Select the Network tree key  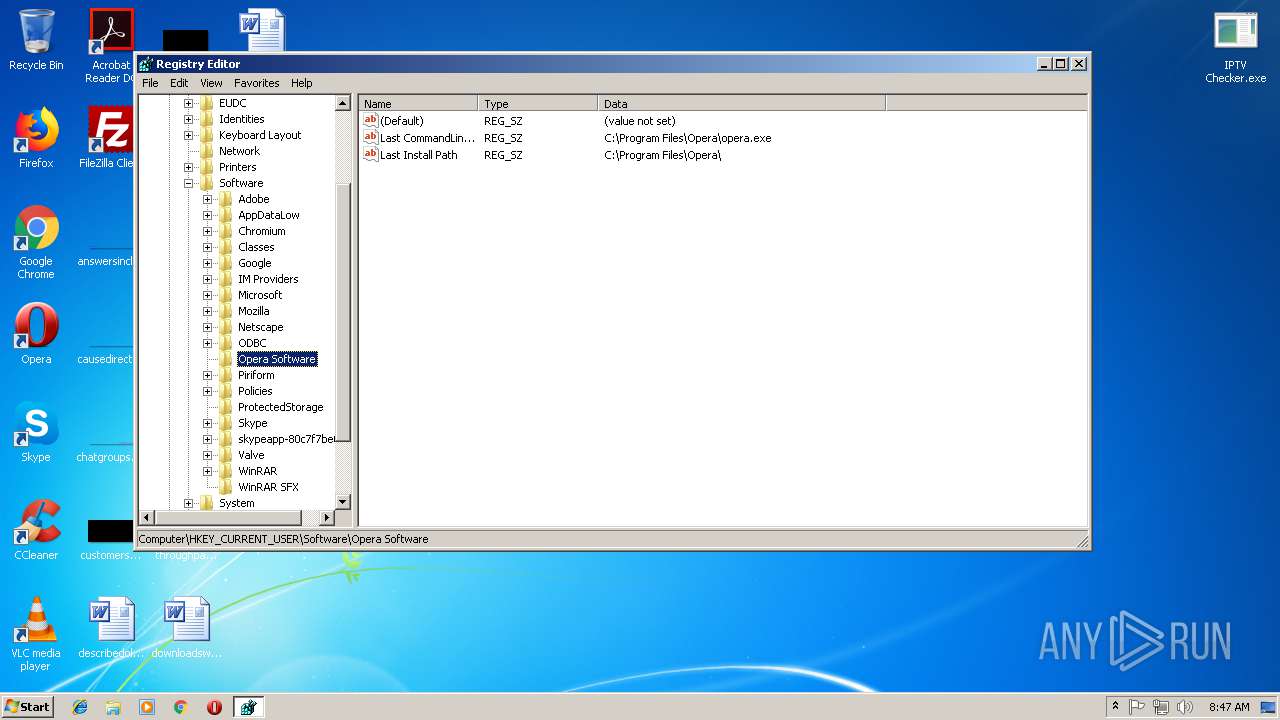239,151
